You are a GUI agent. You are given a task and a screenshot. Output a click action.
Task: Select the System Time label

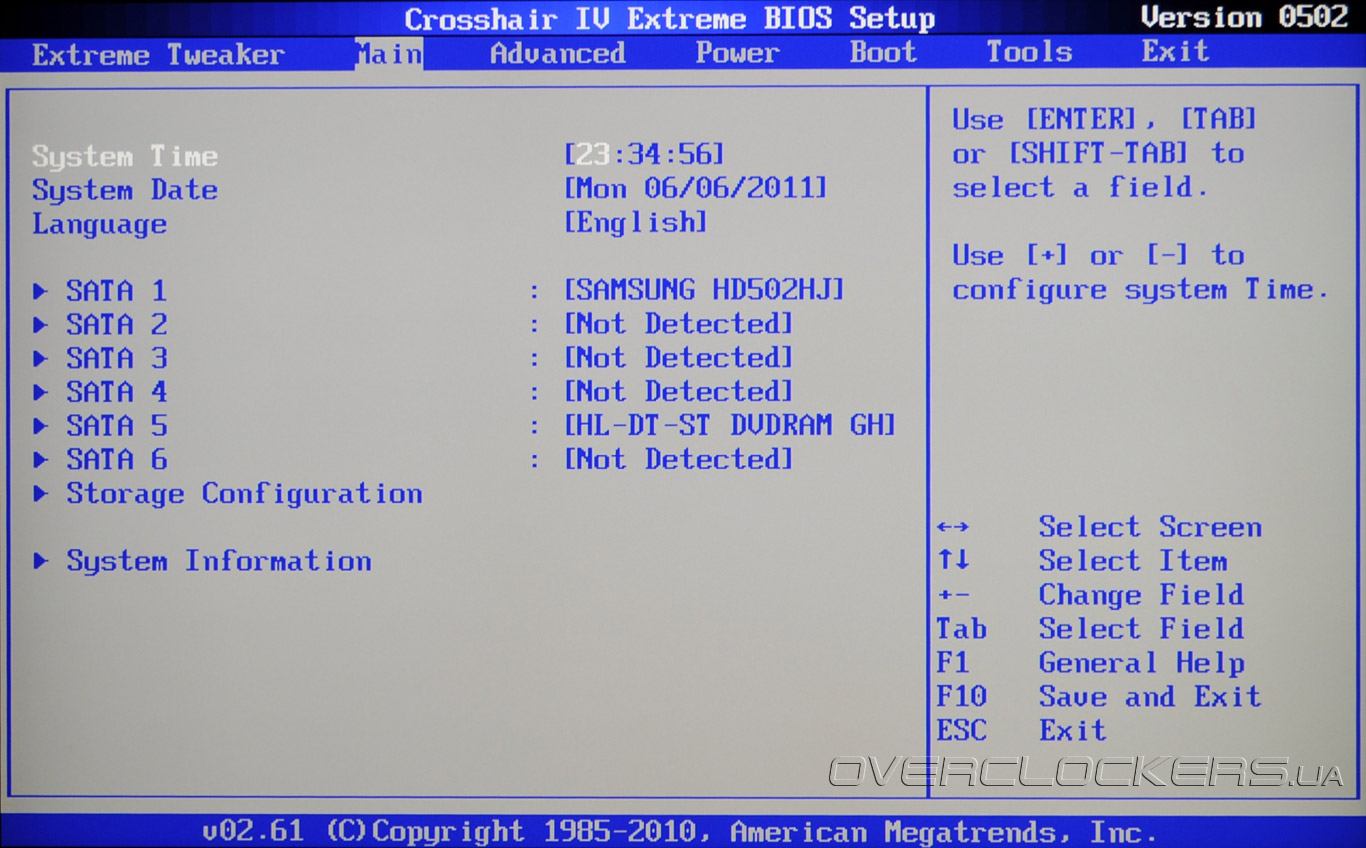pos(125,157)
